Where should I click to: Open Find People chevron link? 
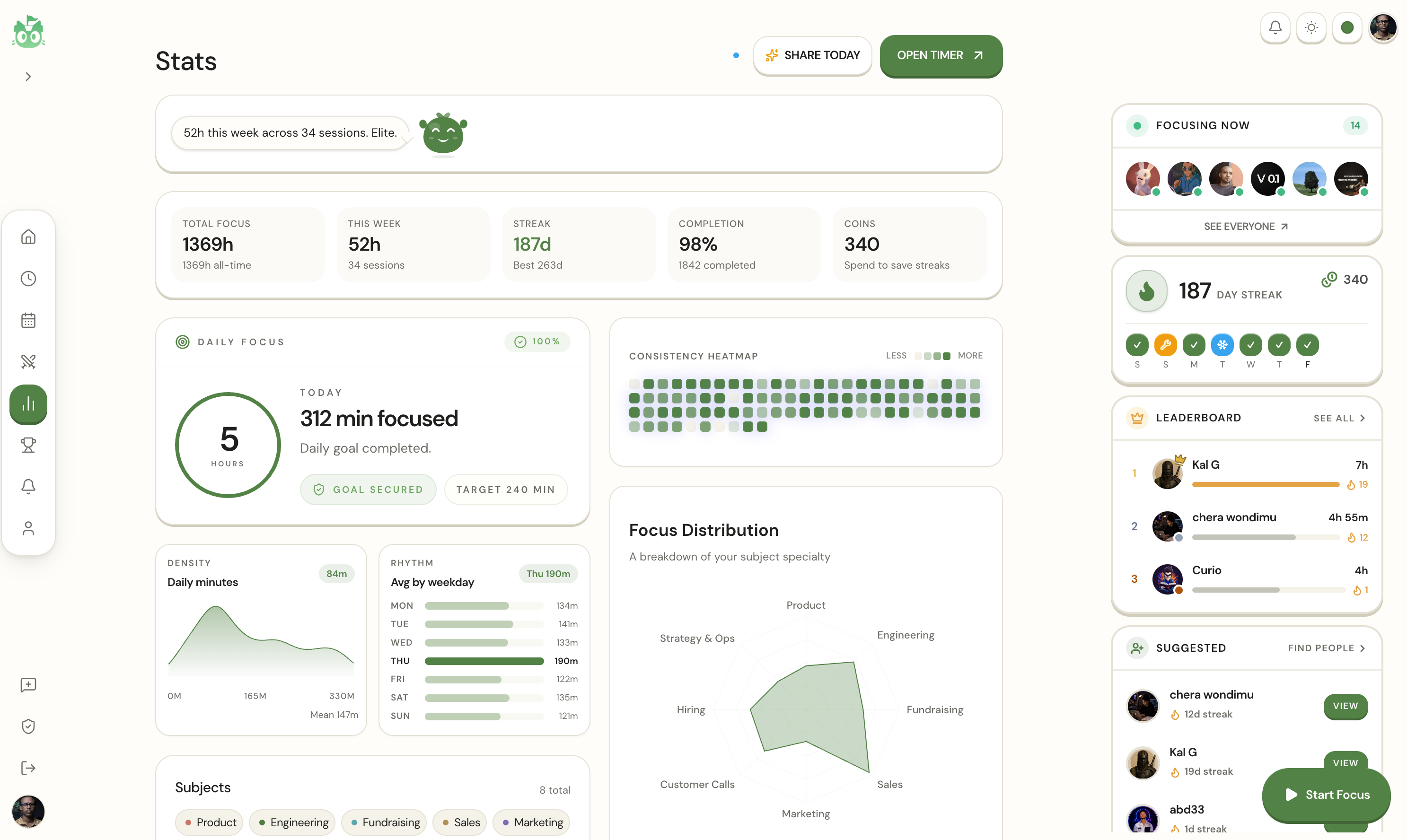1327,648
